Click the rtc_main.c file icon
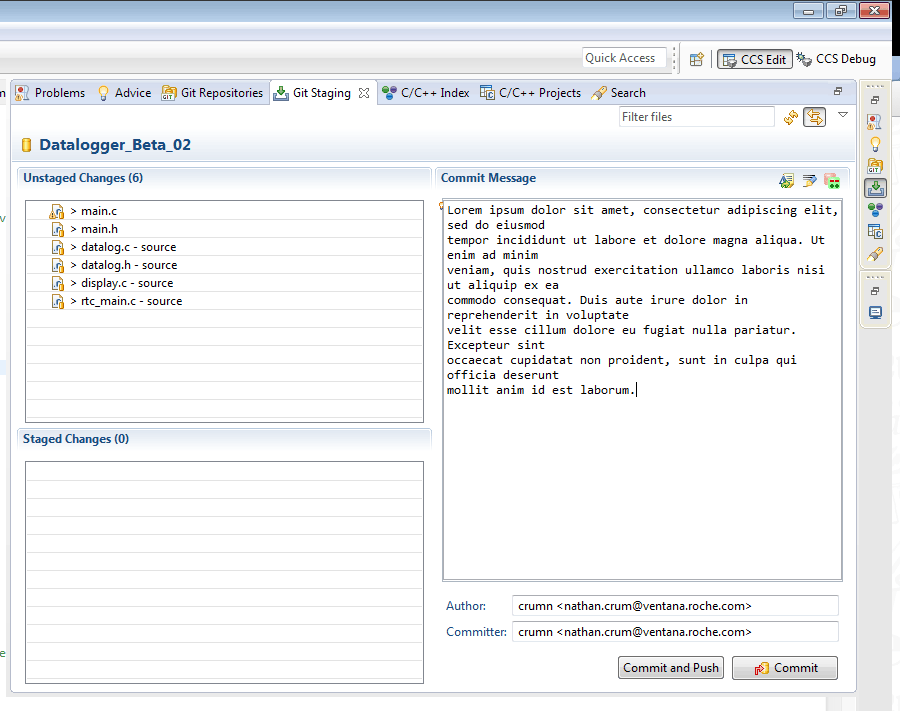 pos(57,301)
